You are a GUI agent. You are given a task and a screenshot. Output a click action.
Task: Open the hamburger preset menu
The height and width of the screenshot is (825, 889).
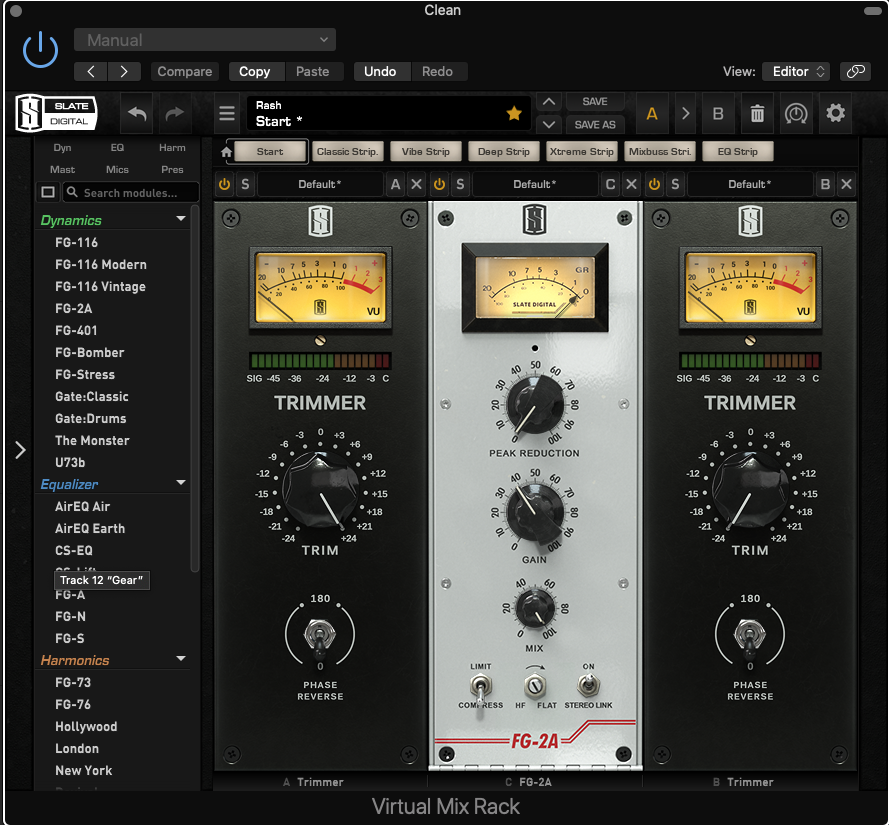point(227,113)
